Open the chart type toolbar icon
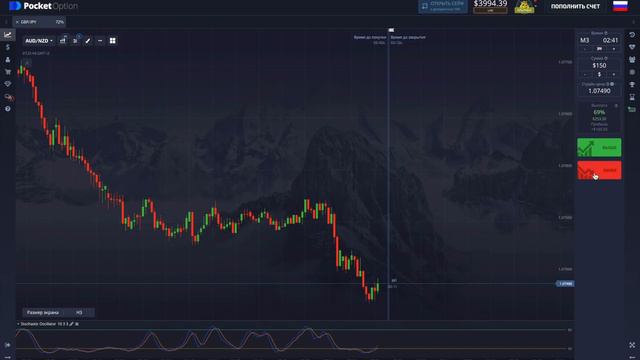Image resolution: width=640 pixels, height=360 pixels. click(63, 40)
